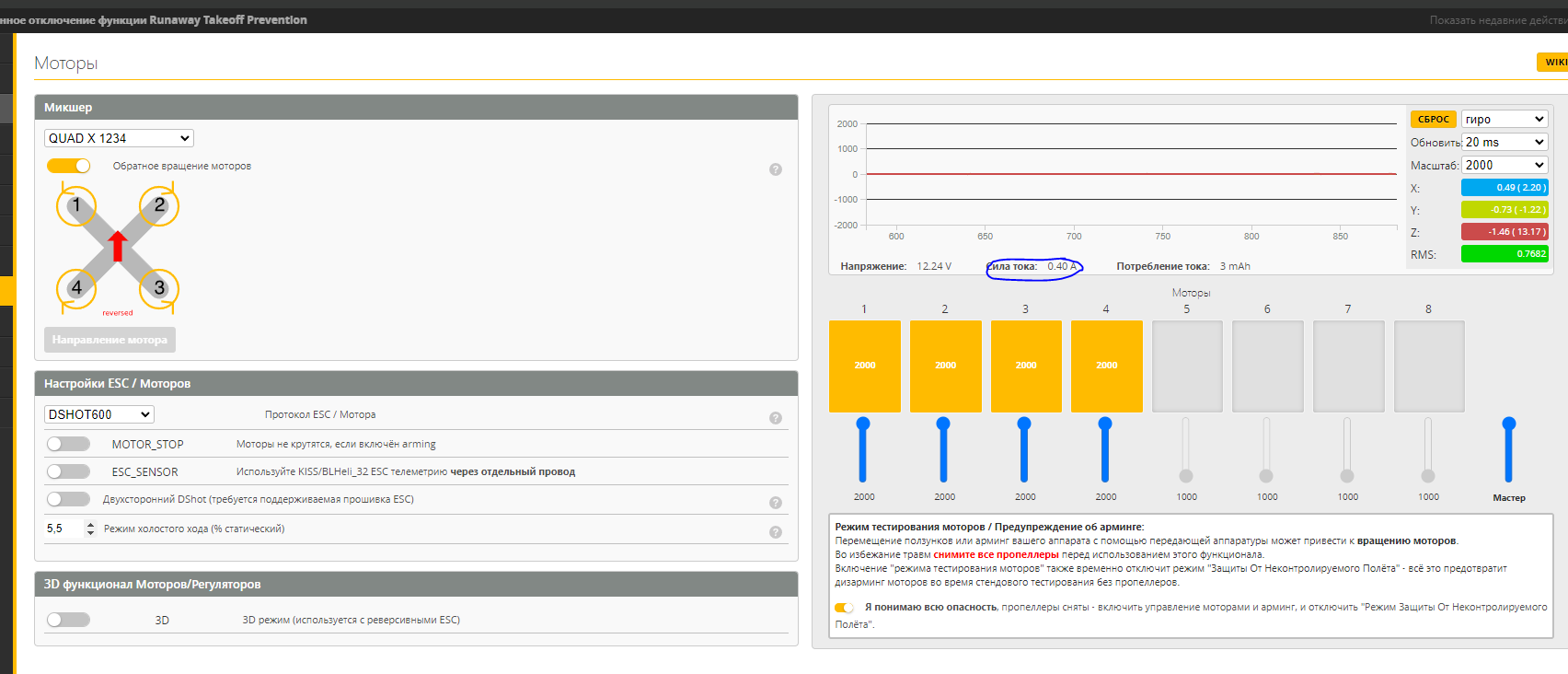Image resolution: width=1568 pixels, height=674 pixels.
Task: Click the voltage reading 12.24 V
Action: [x=934, y=266]
